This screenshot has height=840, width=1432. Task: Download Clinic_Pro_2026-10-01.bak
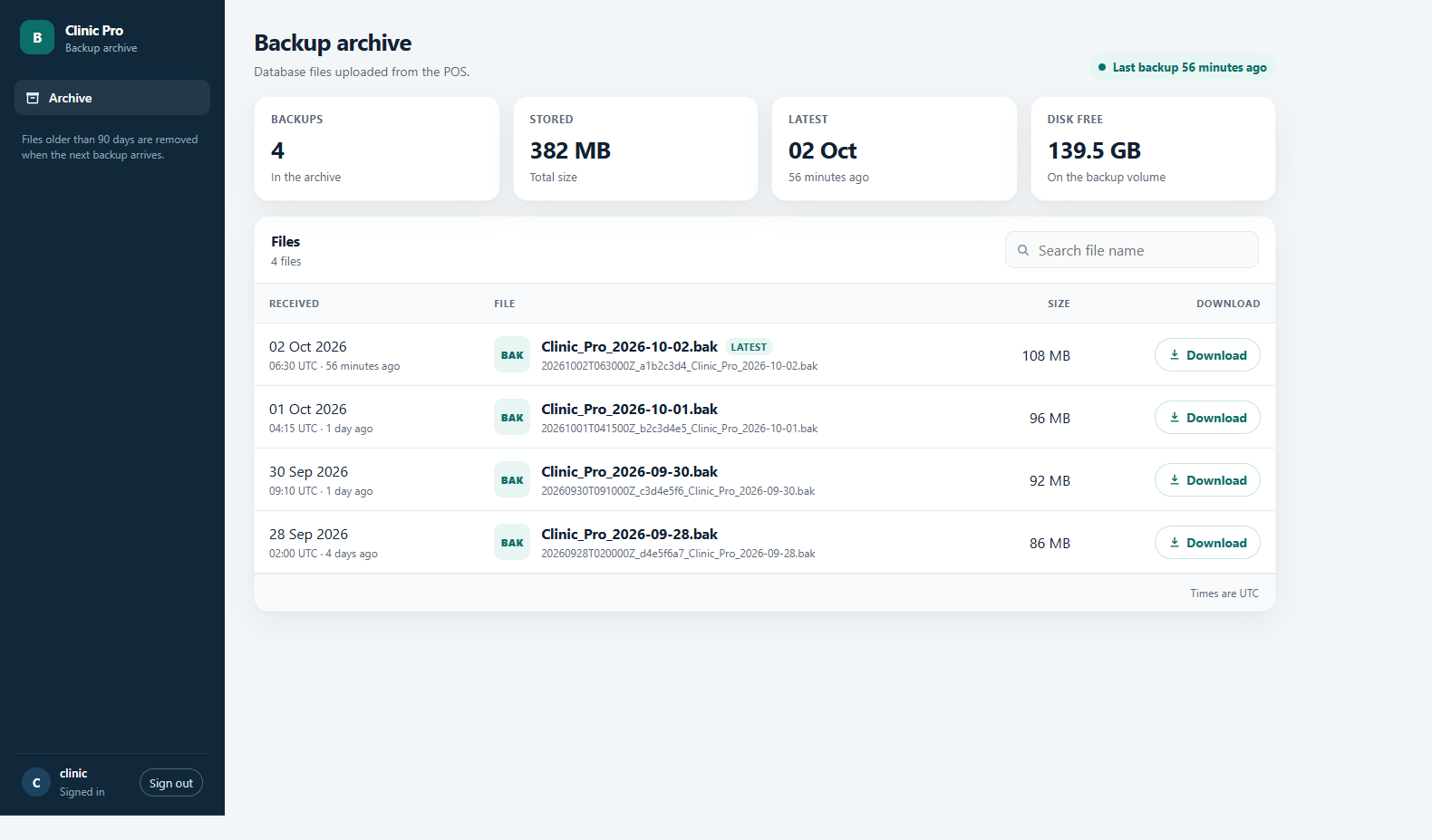(1207, 418)
